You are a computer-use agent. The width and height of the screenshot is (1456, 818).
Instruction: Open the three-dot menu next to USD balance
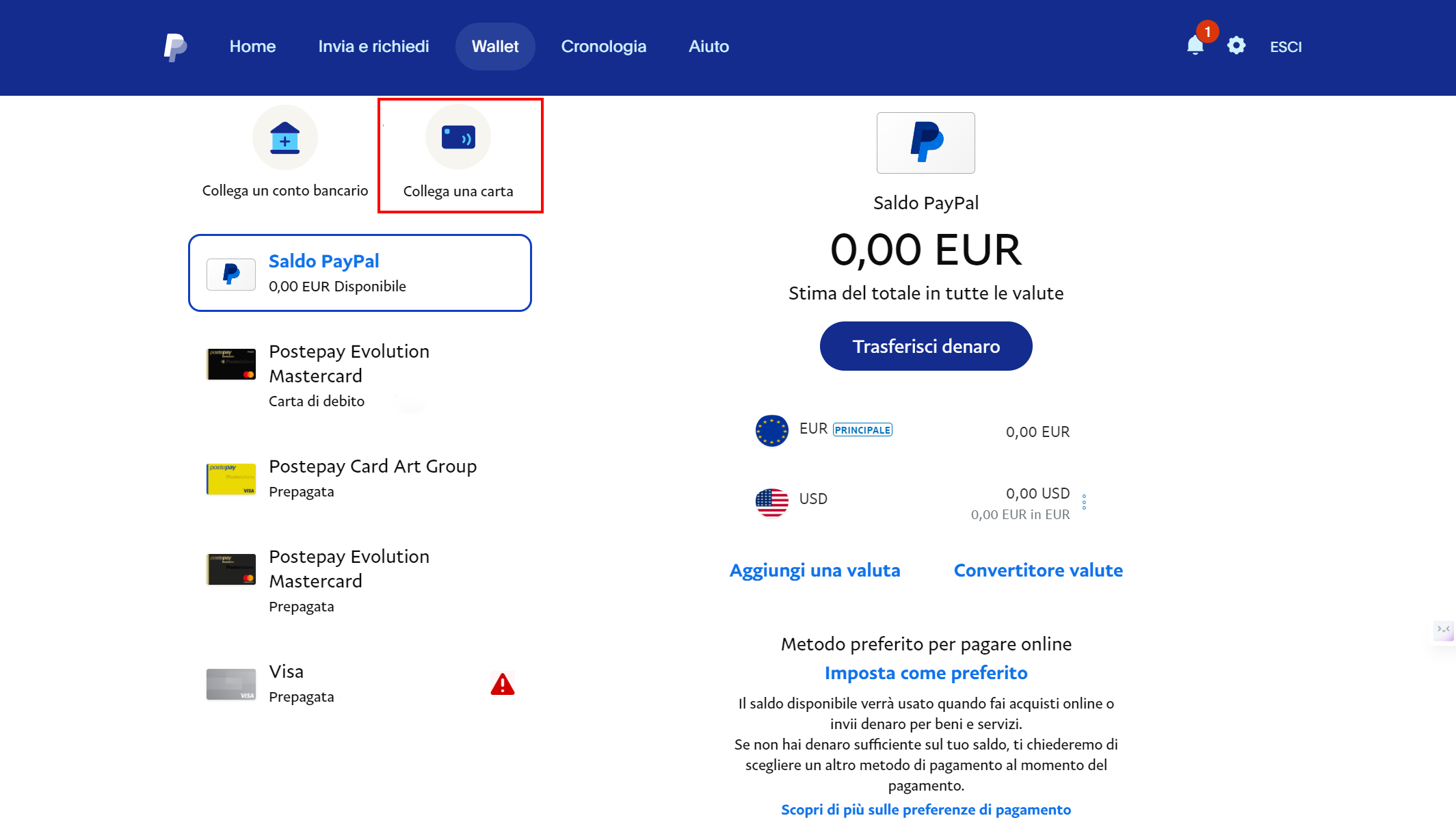[1085, 502]
